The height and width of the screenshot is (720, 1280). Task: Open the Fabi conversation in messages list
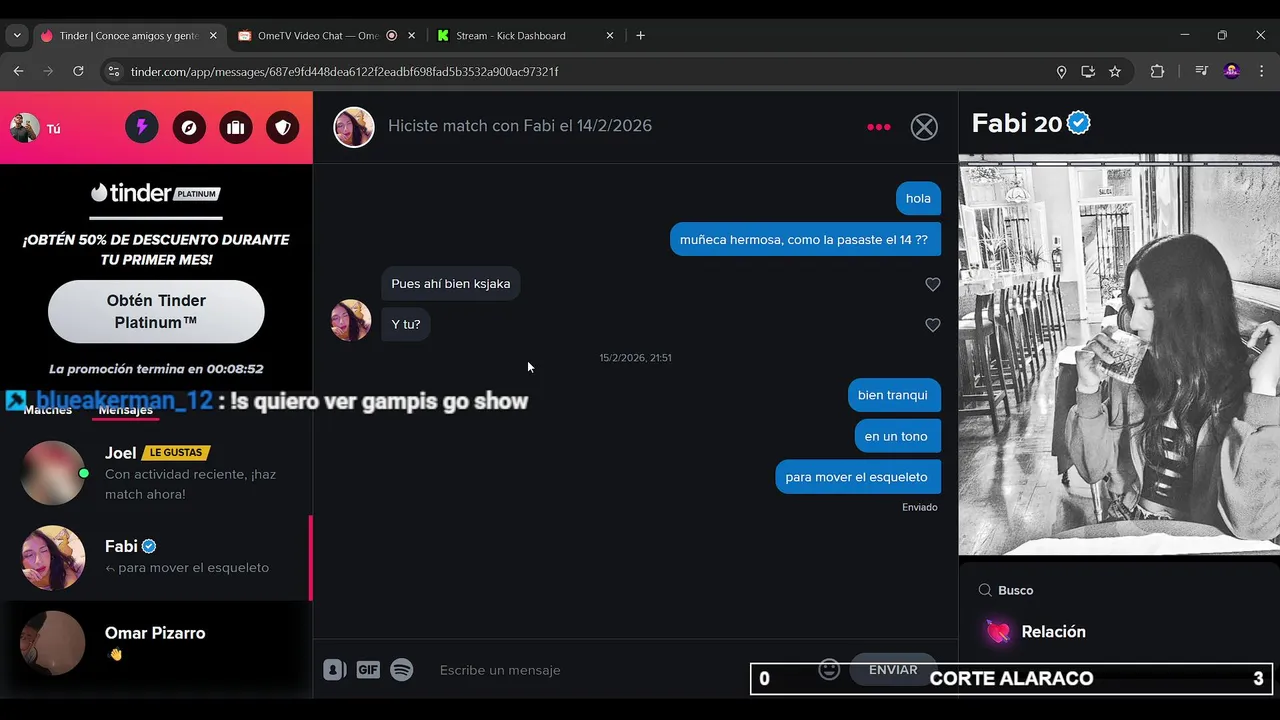click(156, 557)
